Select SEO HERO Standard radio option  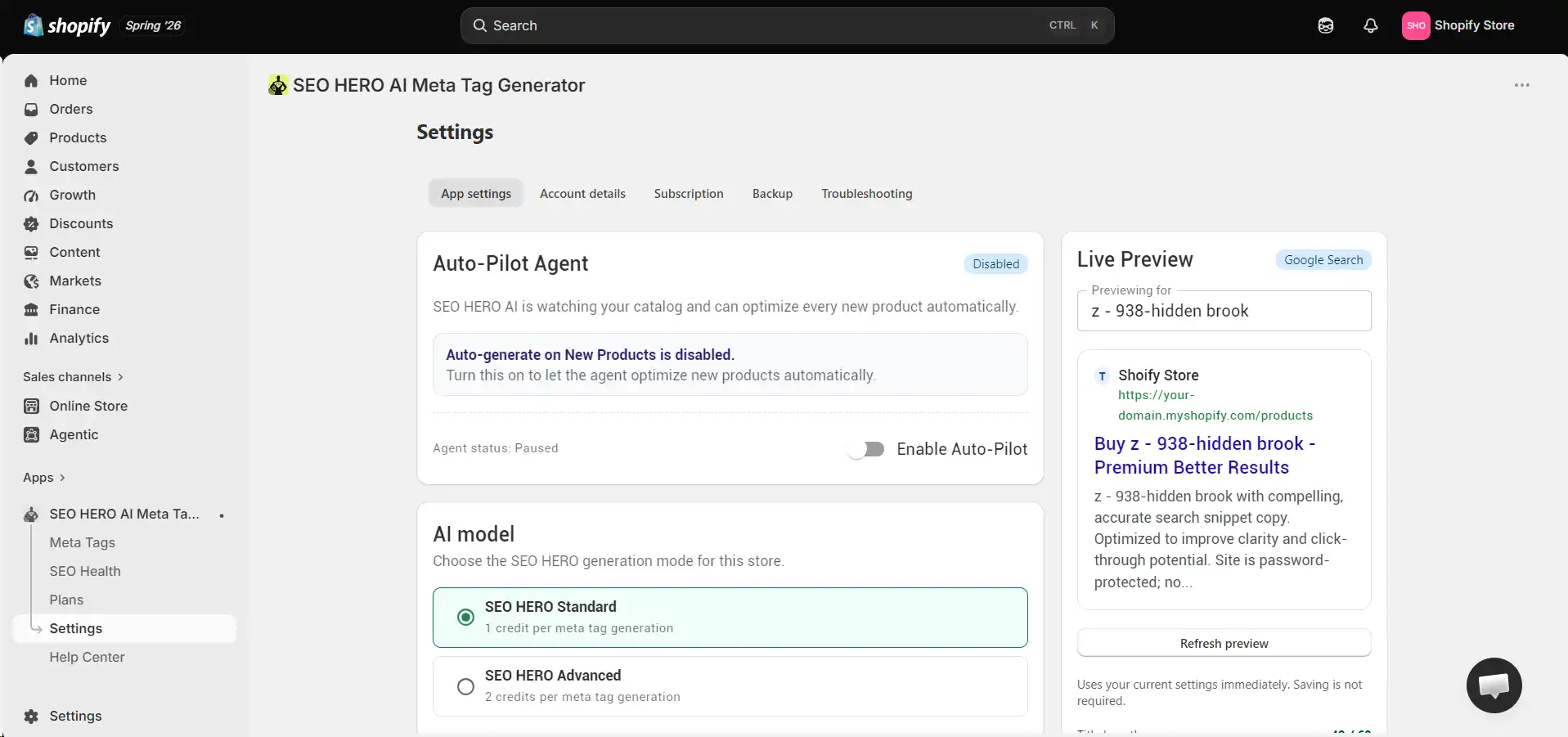coord(465,617)
